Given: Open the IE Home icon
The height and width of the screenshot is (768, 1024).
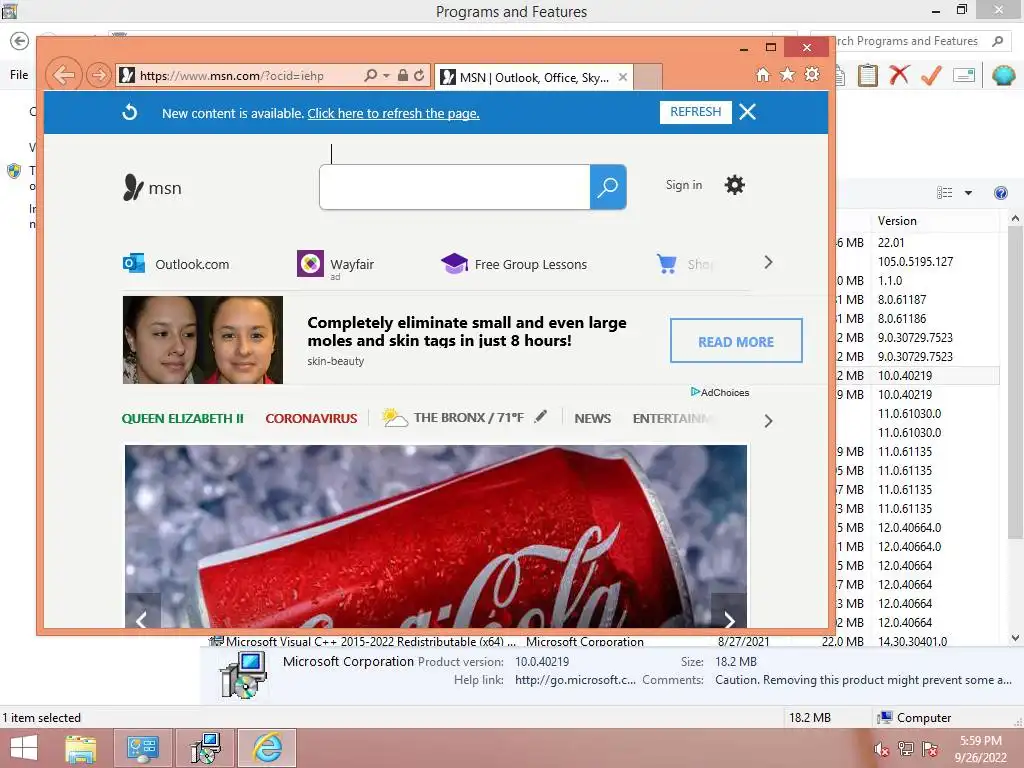Looking at the screenshot, I should pyautogui.click(x=763, y=74).
